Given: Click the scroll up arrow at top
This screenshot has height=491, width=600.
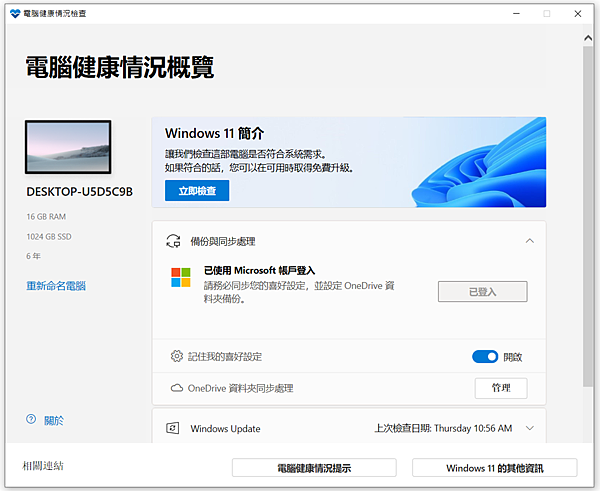Looking at the screenshot, I should point(588,38).
